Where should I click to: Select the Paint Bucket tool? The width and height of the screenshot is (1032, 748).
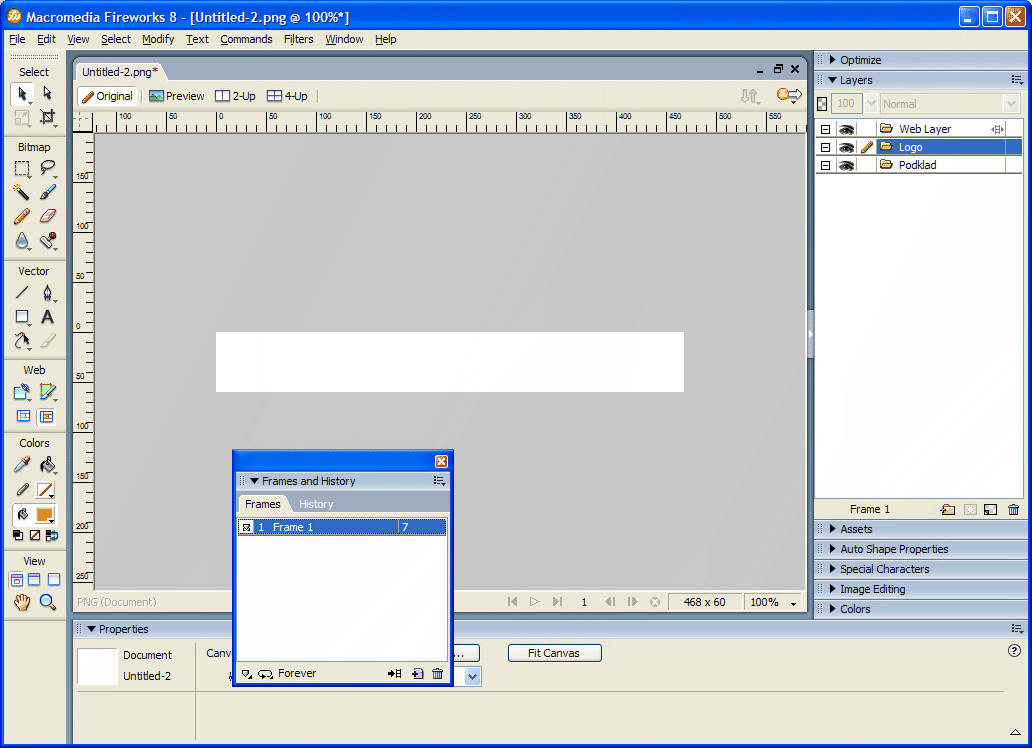pos(47,466)
